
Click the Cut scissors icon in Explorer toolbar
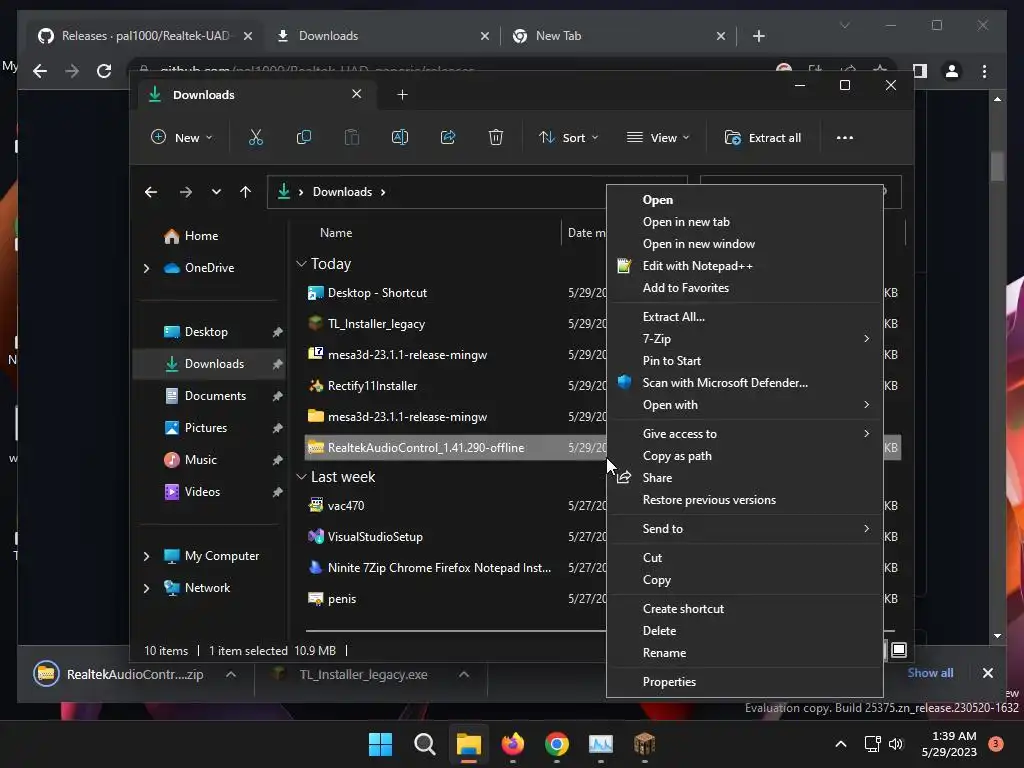point(255,138)
